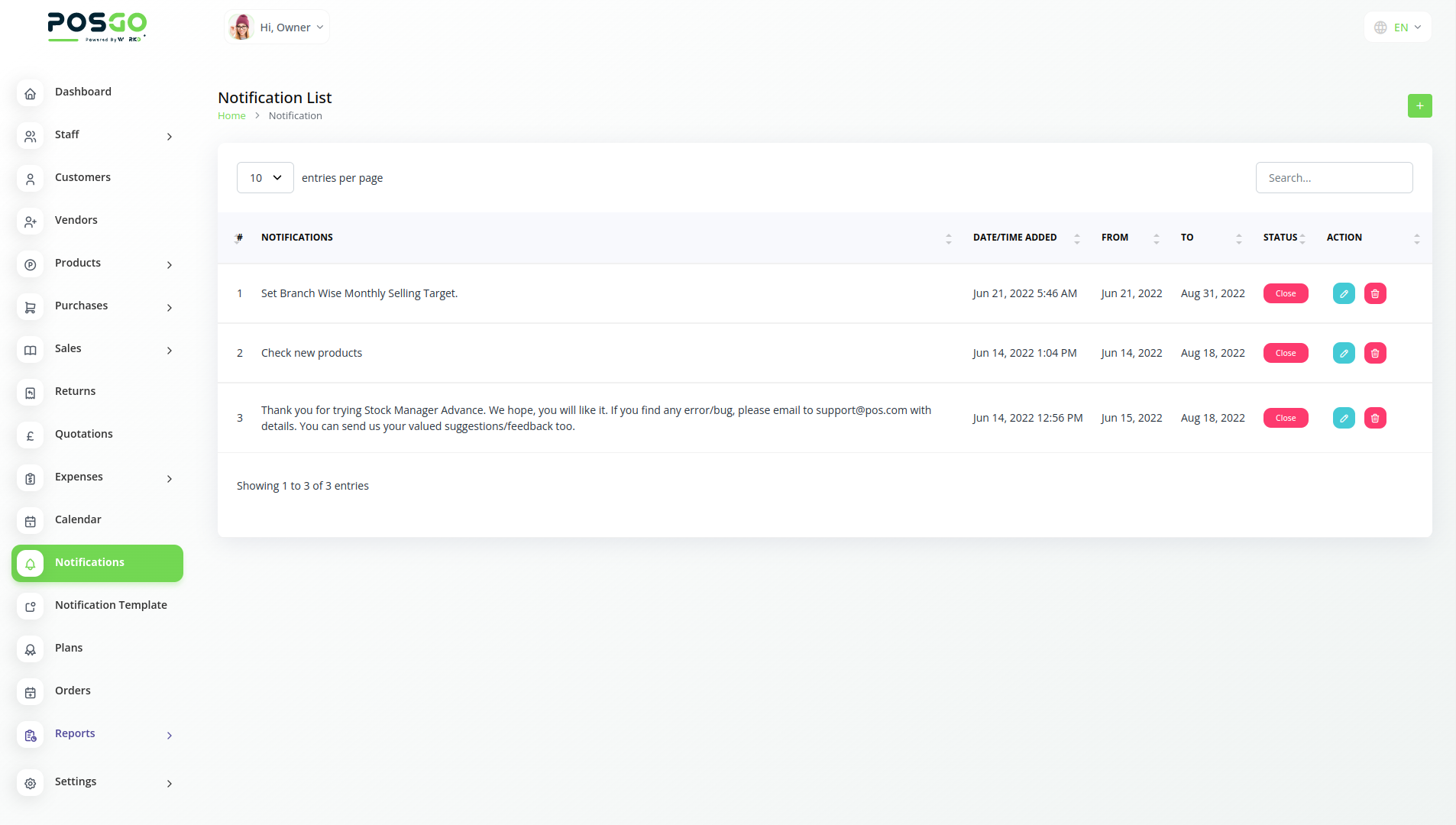Toggle Close status for Branch Wise Target row
Viewport: 1456px width, 825px height.
click(x=1285, y=293)
